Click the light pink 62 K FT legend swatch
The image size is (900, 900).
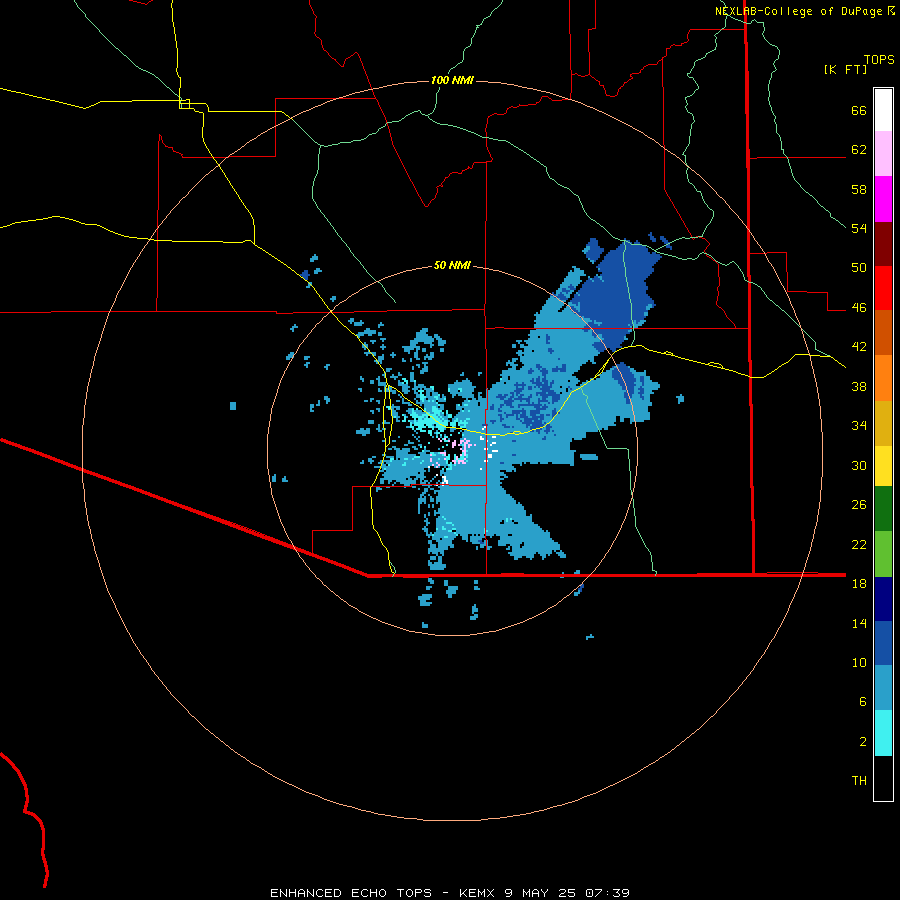pos(883,153)
